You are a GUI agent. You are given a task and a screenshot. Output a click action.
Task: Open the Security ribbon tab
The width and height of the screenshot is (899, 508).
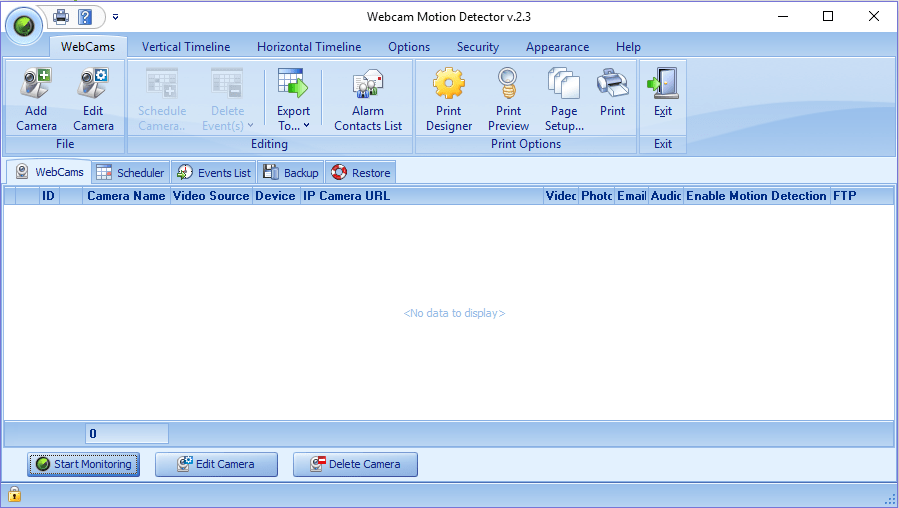[478, 47]
